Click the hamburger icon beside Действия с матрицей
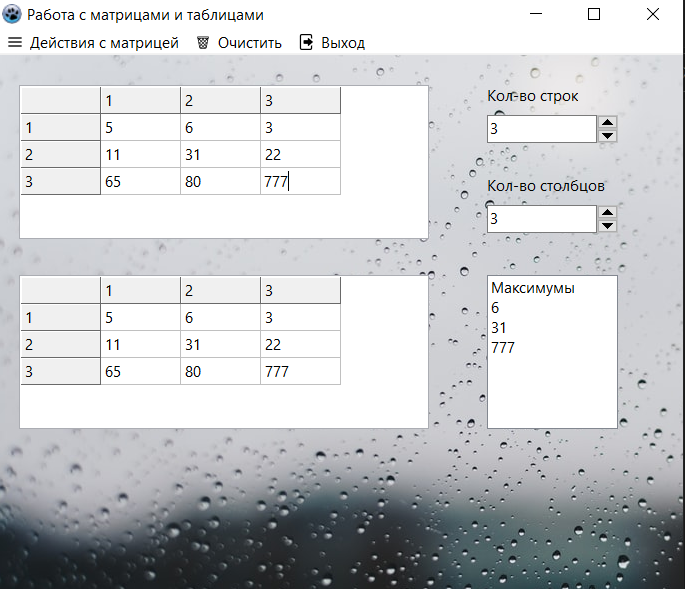Viewport: 685px width, 589px height. (x=15, y=42)
